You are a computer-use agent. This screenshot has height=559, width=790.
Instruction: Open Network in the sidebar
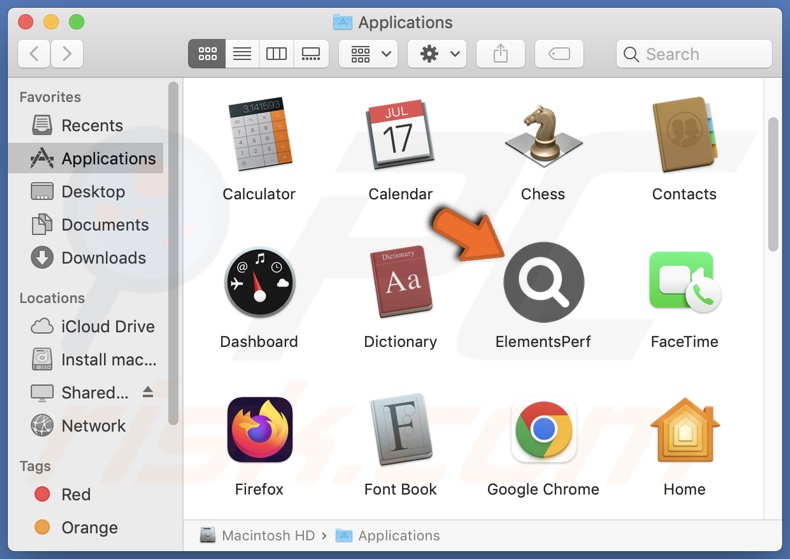tap(86, 426)
